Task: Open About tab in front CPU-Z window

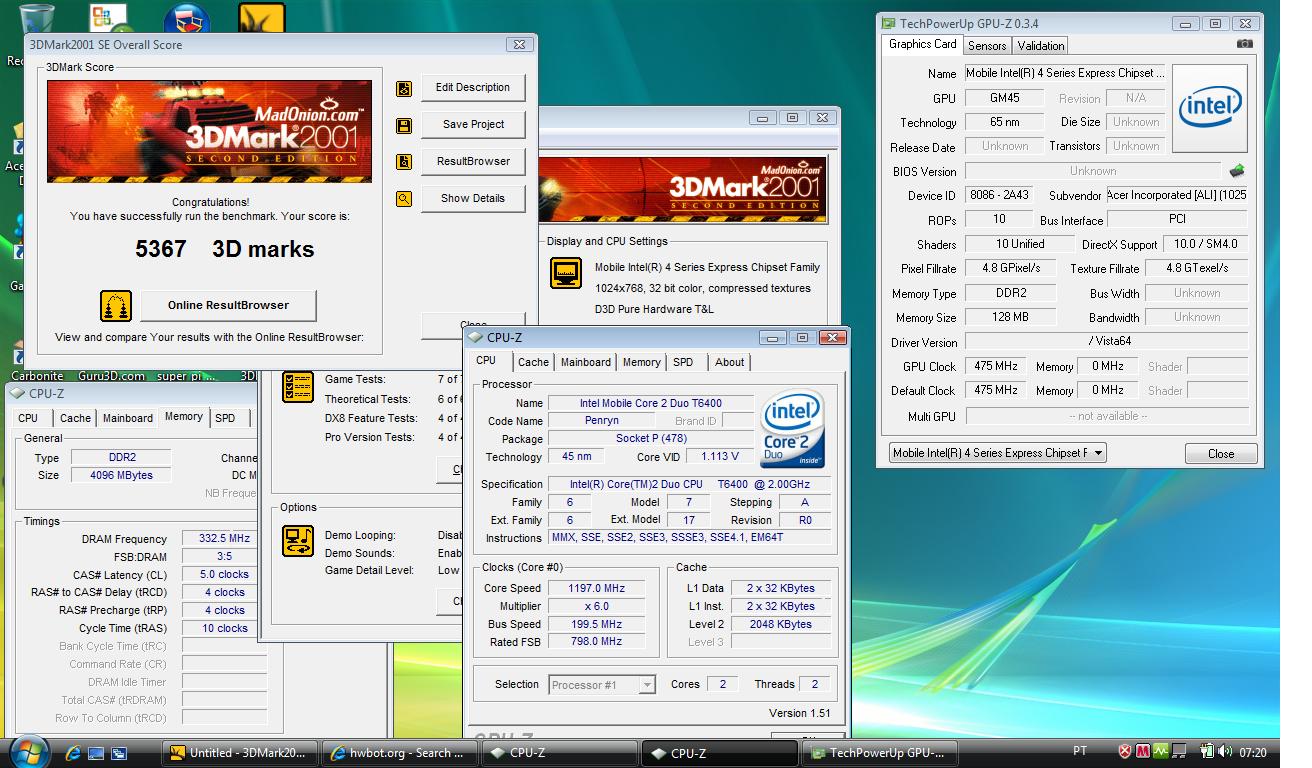Action: [x=729, y=362]
